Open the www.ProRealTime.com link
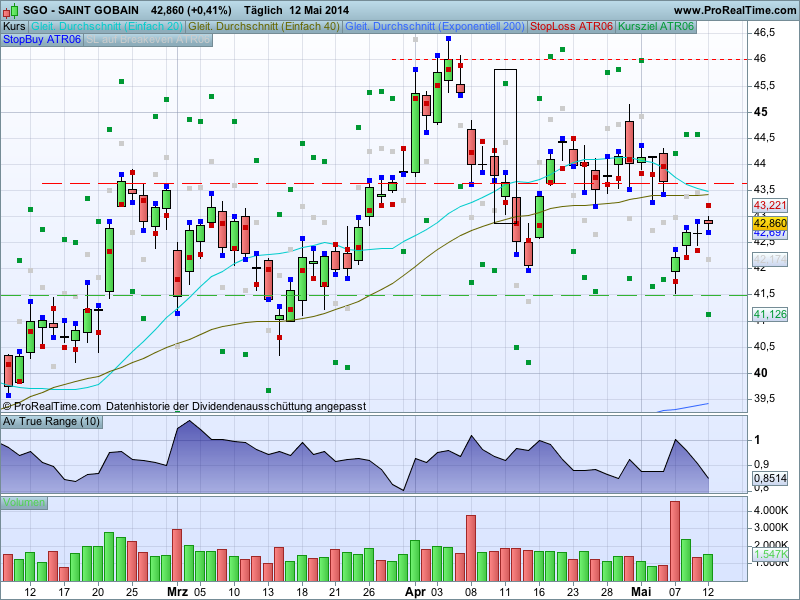The height and width of the screenshot is (600, 800). [x=735, y=10]
